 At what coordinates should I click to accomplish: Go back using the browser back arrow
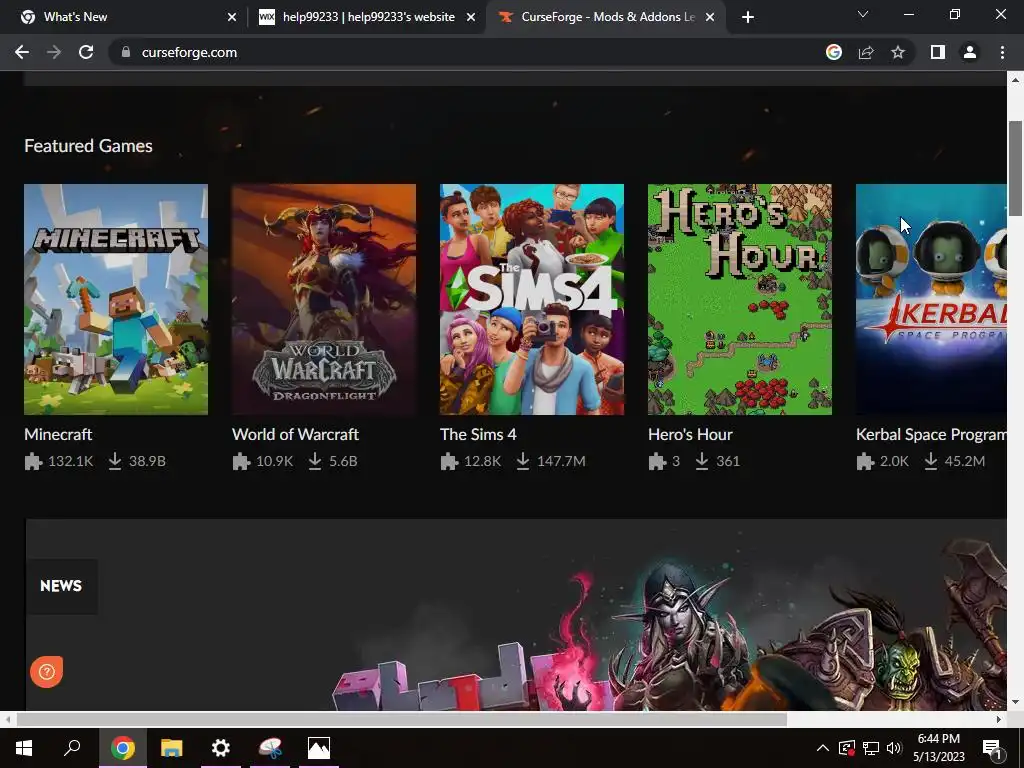click(22, 52)
